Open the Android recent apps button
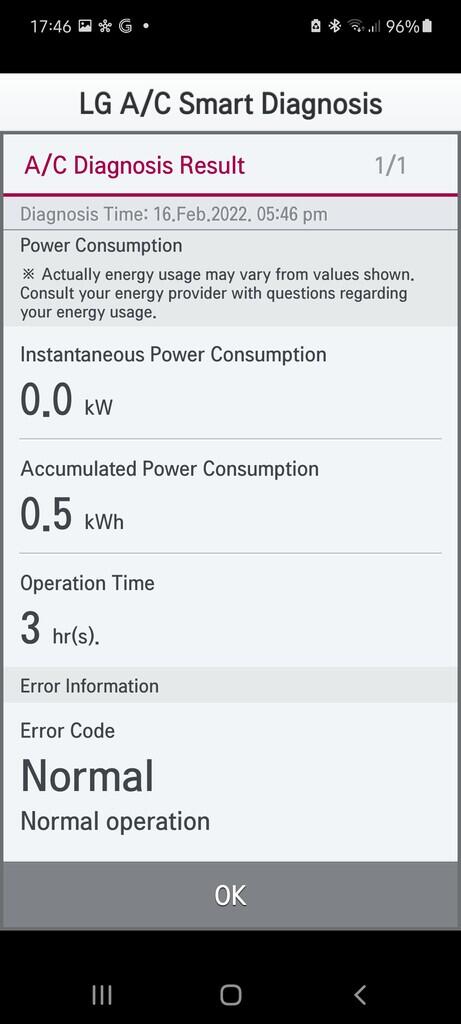461x1024 pixels. [x=102, y=995]
